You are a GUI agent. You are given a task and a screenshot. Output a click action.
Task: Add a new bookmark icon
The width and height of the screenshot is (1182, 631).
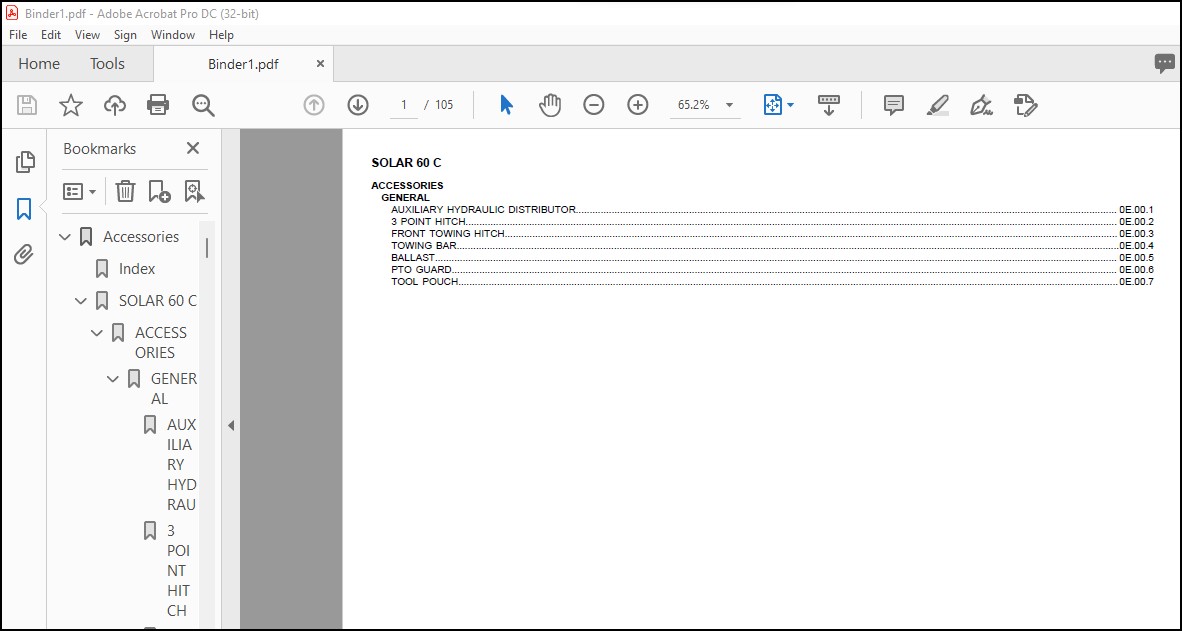[159, 191]
